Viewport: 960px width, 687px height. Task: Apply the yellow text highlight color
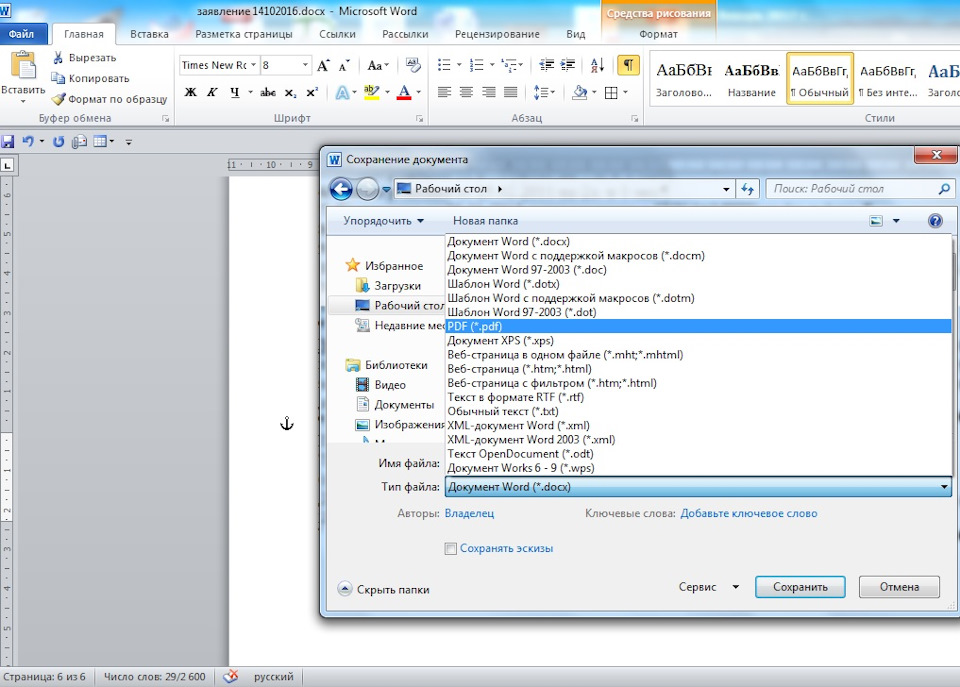[372, 92]
